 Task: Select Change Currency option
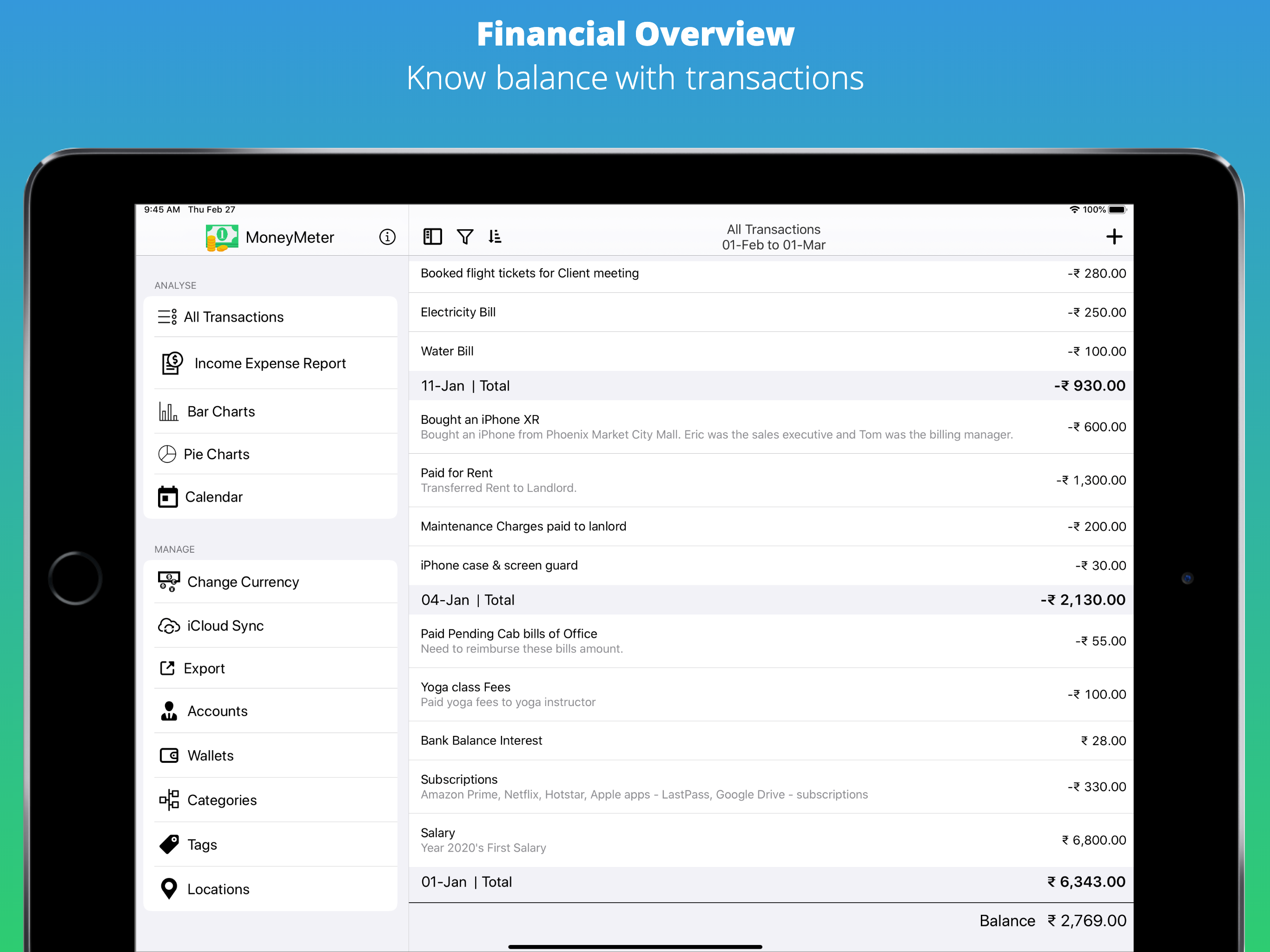point(242,582)
